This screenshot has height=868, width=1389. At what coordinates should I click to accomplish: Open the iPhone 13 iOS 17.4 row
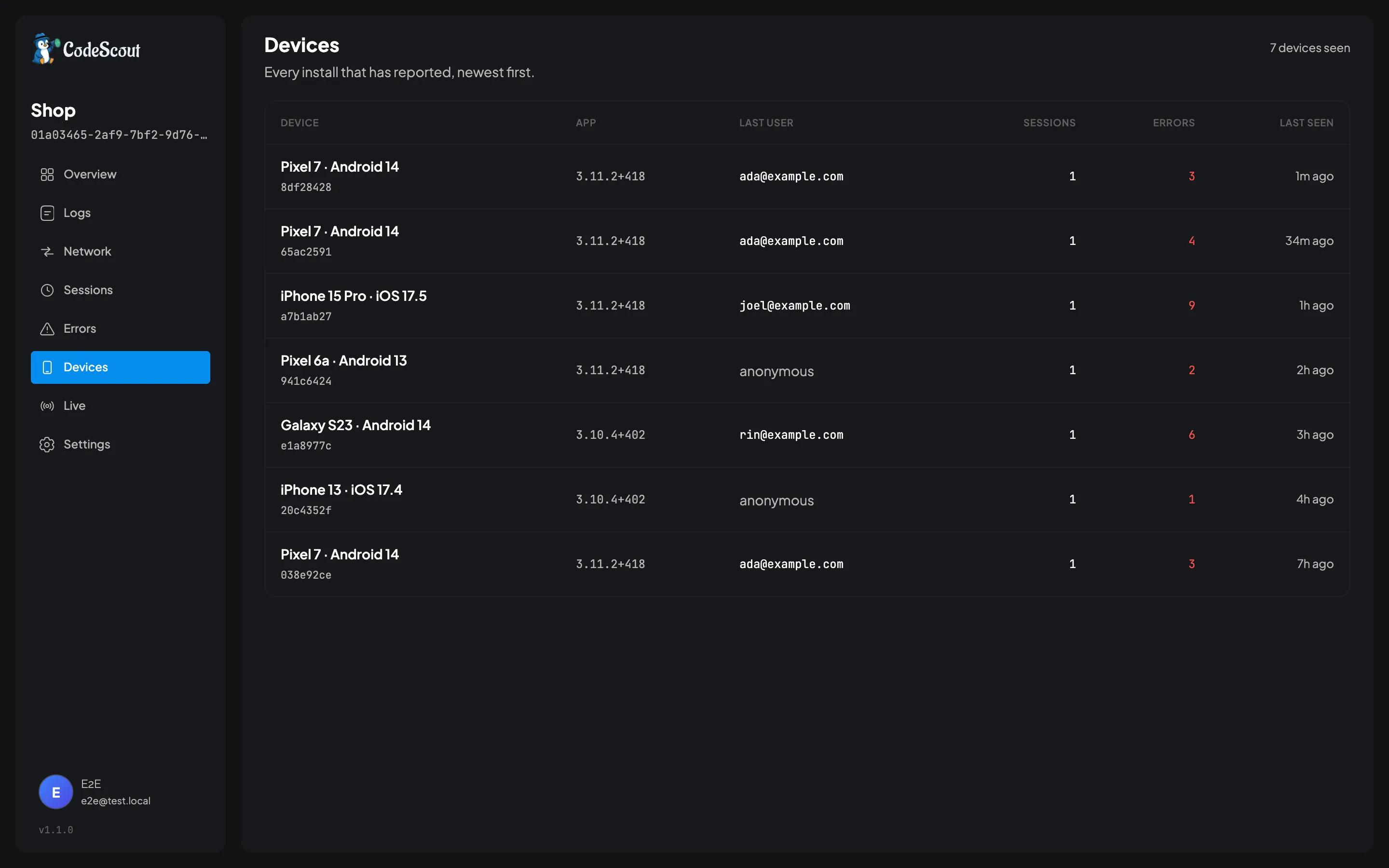(807, 500)
